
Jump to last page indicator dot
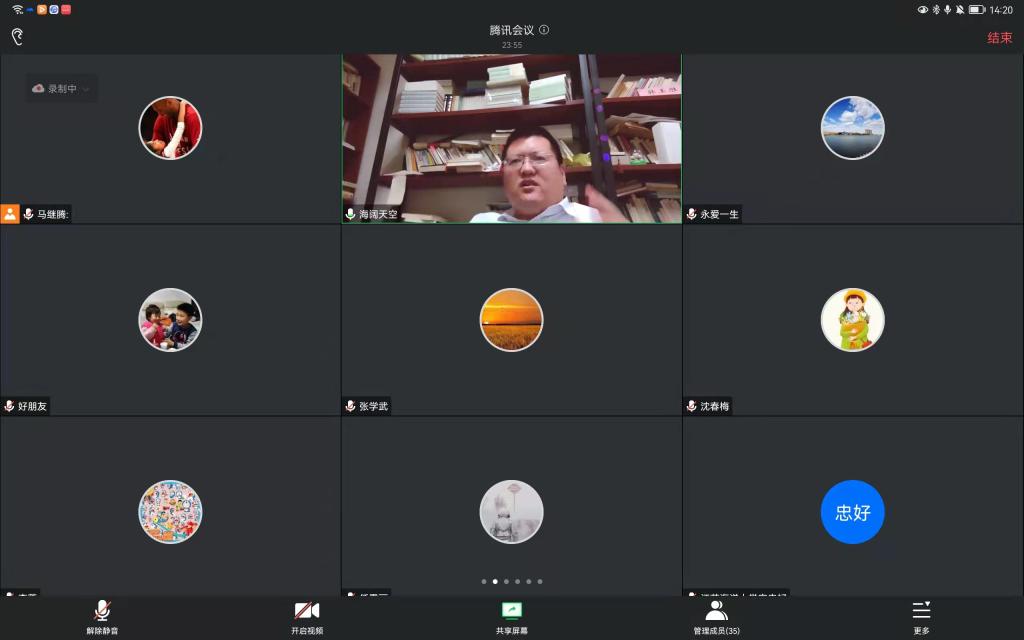click(x=540, y=581)
